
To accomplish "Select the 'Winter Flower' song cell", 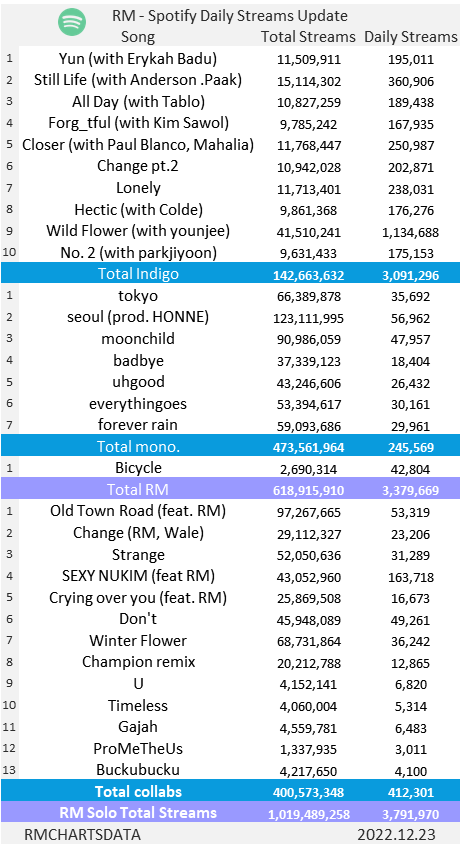I will tap(138, 640).
